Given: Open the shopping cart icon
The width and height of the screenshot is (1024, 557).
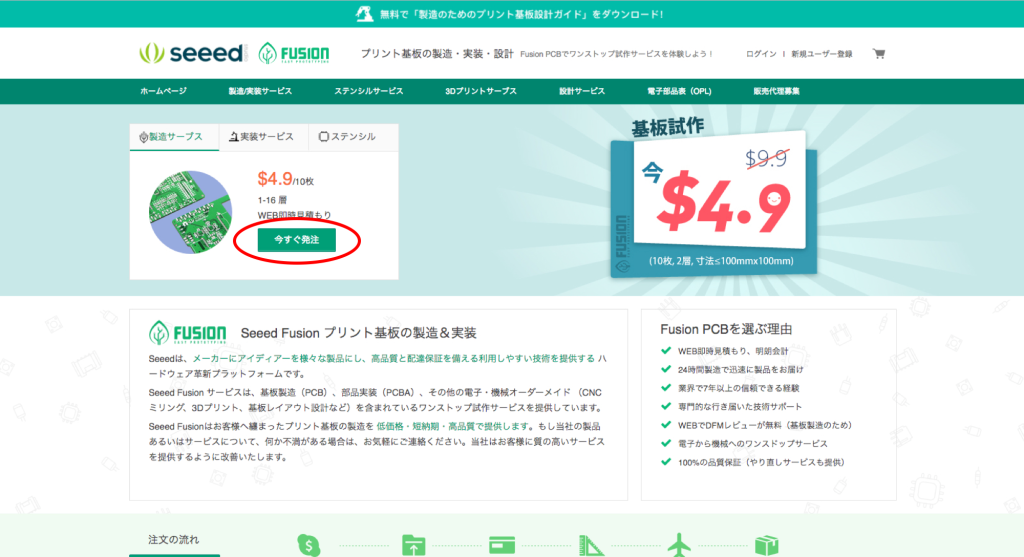Looking at the screenshot, I should point(879,54).
